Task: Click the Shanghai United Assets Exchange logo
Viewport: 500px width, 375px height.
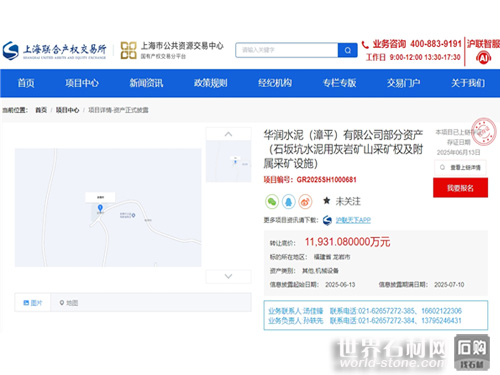Action: [x=54, y=50]
